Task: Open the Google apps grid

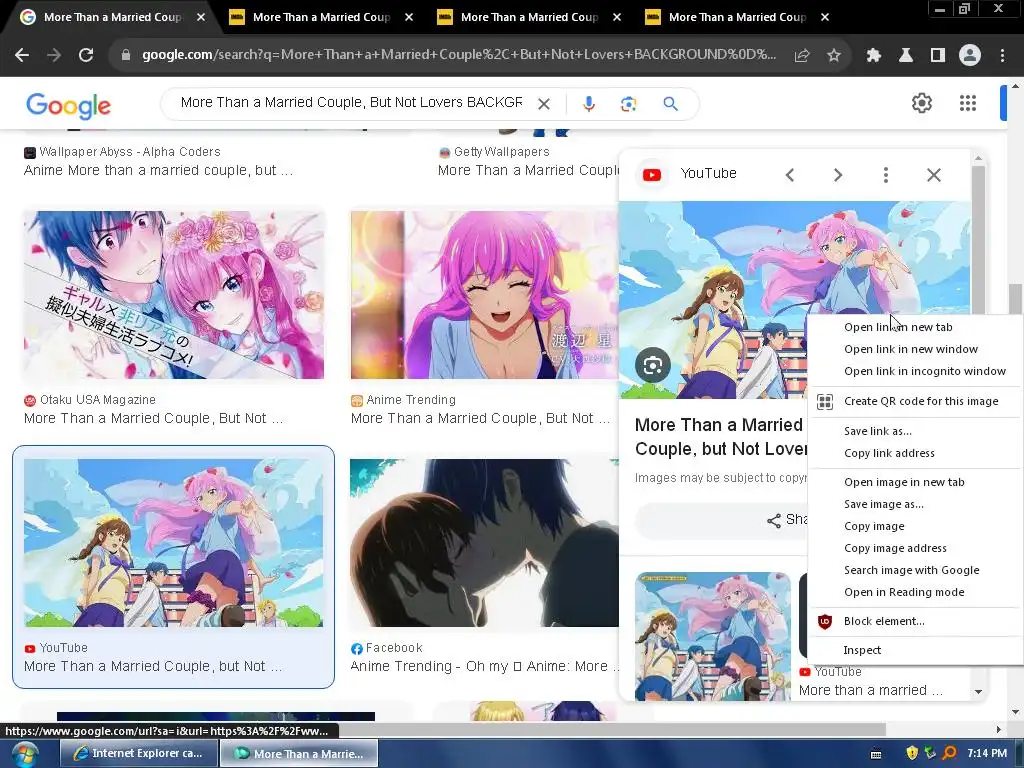Action: tap(968, 103)
